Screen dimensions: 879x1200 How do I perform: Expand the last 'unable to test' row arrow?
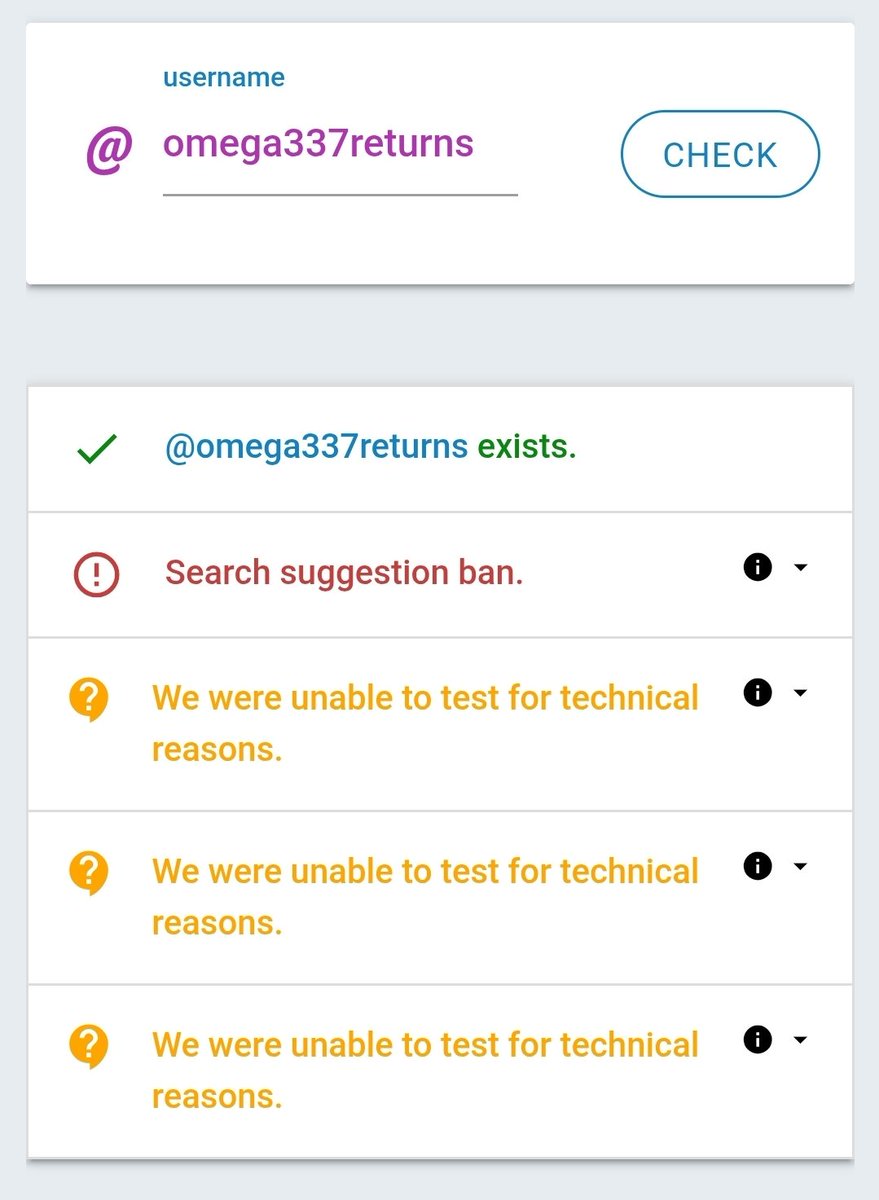point(800,1040)
